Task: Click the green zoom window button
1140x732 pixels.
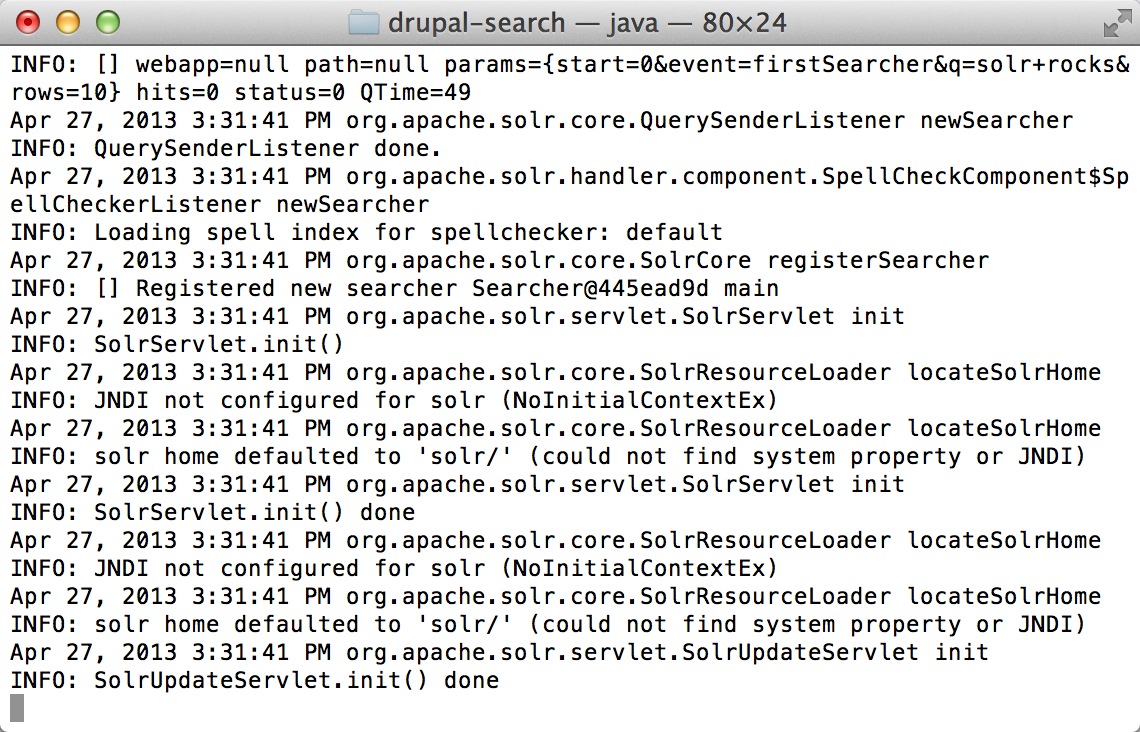Action: coord(108,23)
